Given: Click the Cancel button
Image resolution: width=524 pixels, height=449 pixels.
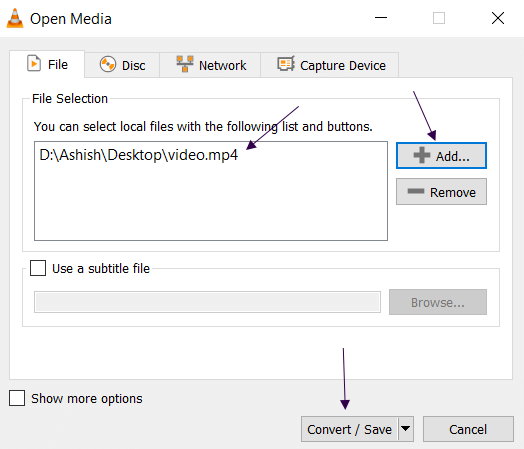Looking at the screenshot, I should click(x=468, y=429).
